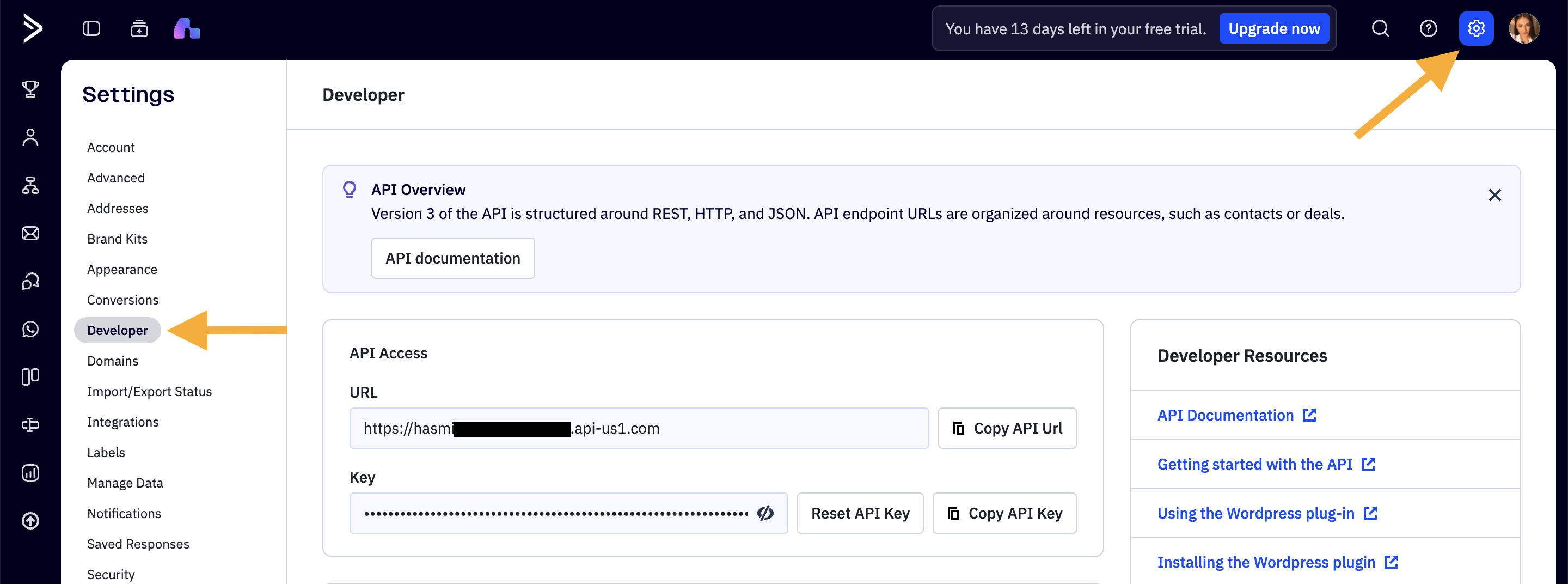Dismiss the API Overview banner
Screen dimensions: 1568x584
click(x=1494, y=196)
